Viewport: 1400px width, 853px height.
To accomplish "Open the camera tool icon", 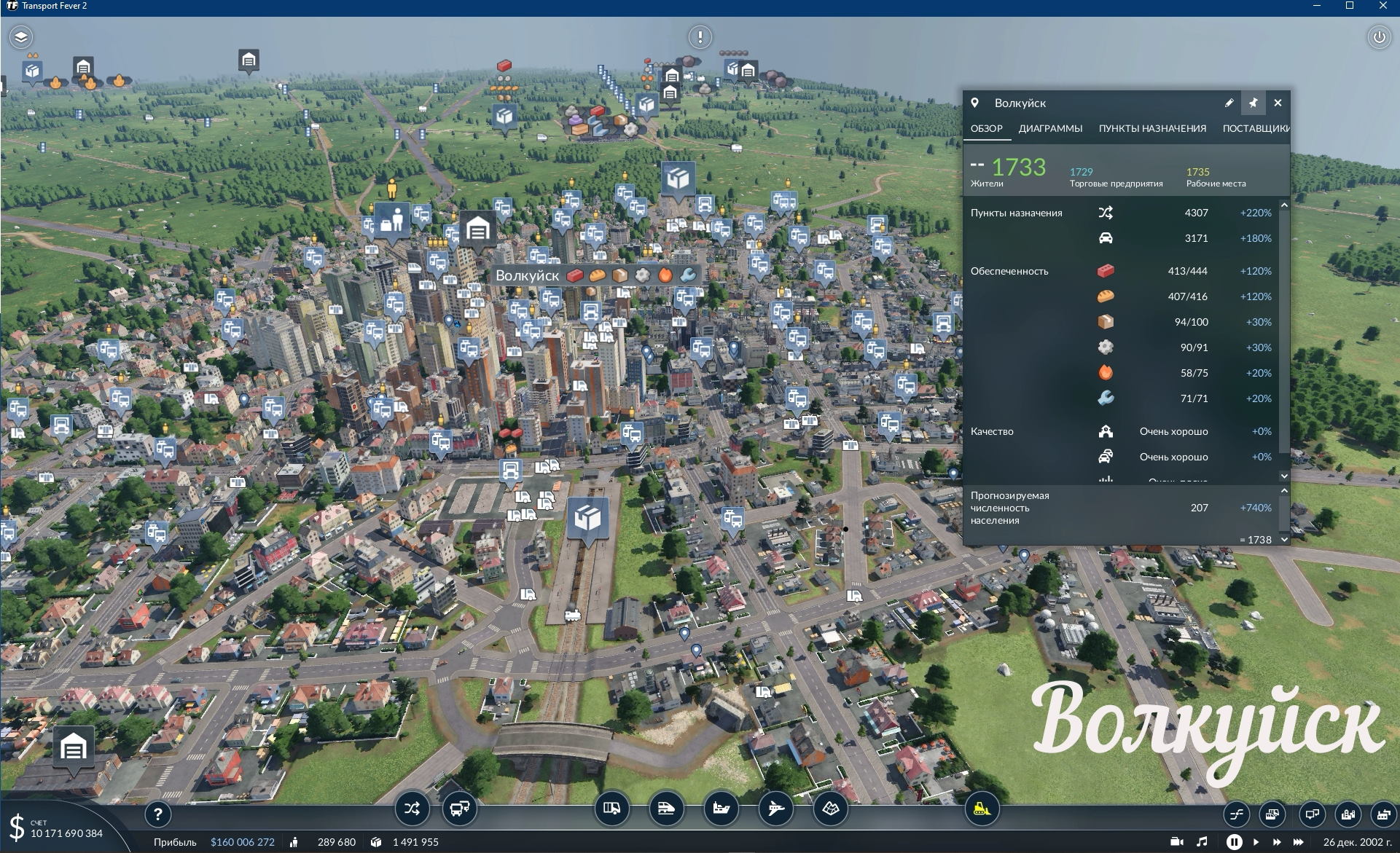I will click(x=1176, y=841).
